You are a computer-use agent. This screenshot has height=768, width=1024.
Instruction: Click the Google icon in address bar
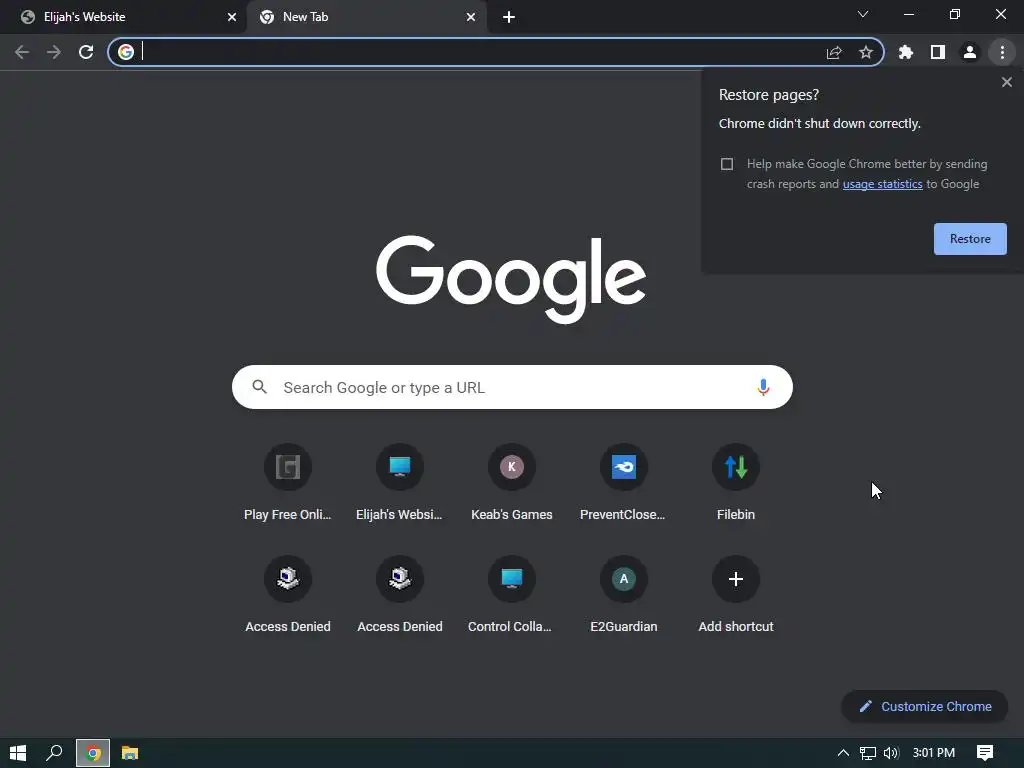click(126, 52)
